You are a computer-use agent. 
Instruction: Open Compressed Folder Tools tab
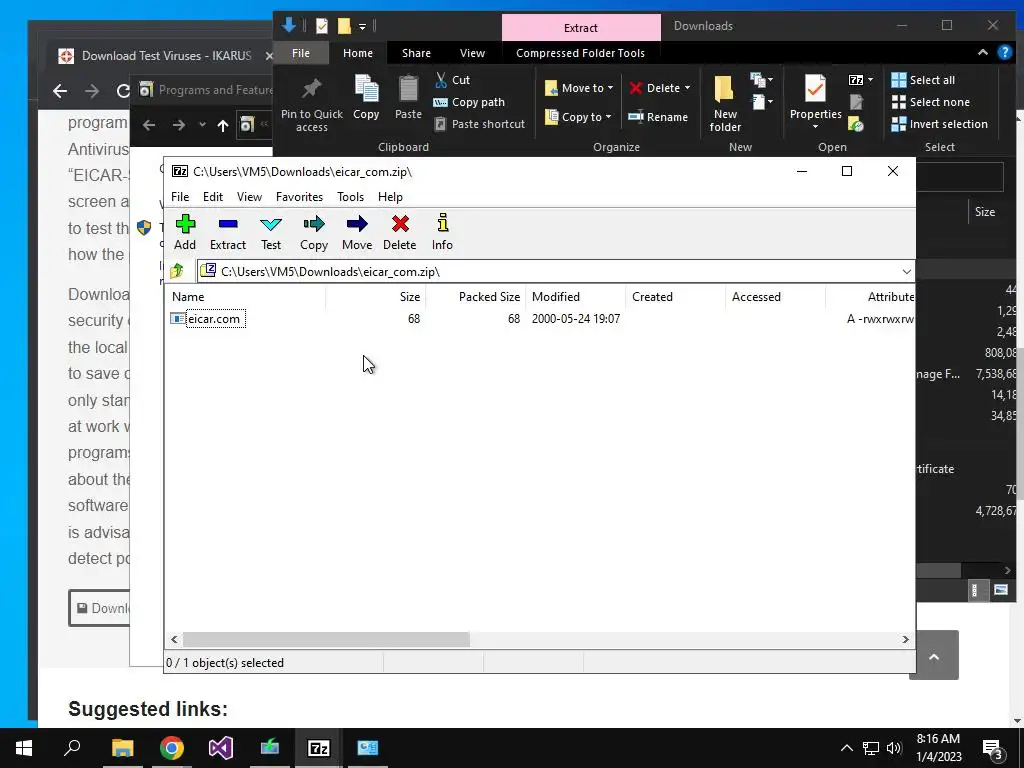[x=580, y=53]
